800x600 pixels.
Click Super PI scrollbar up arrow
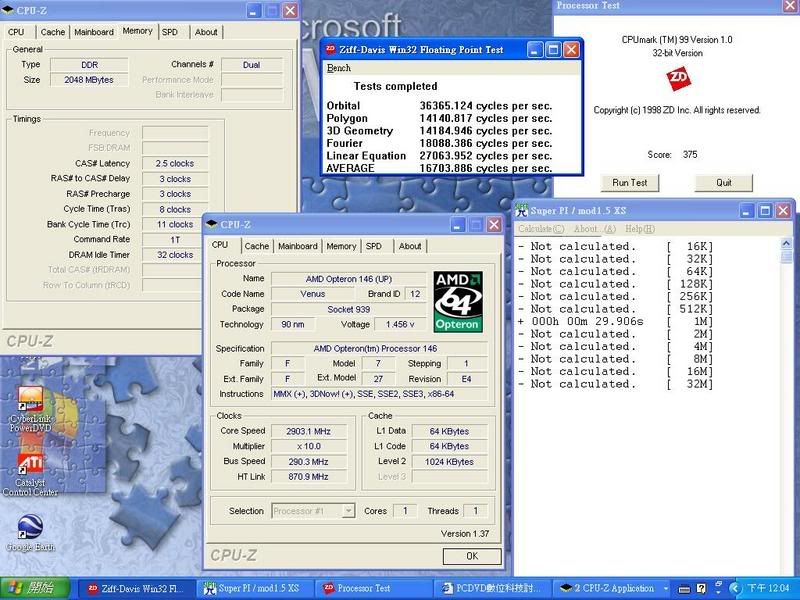(x=786, y=244)
